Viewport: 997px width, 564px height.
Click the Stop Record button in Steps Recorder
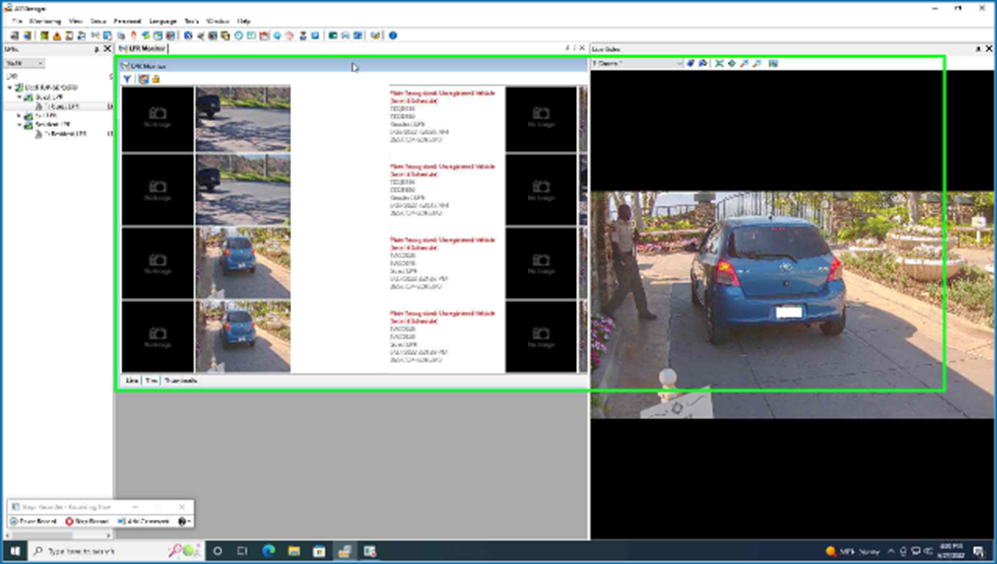coord(87,521)
